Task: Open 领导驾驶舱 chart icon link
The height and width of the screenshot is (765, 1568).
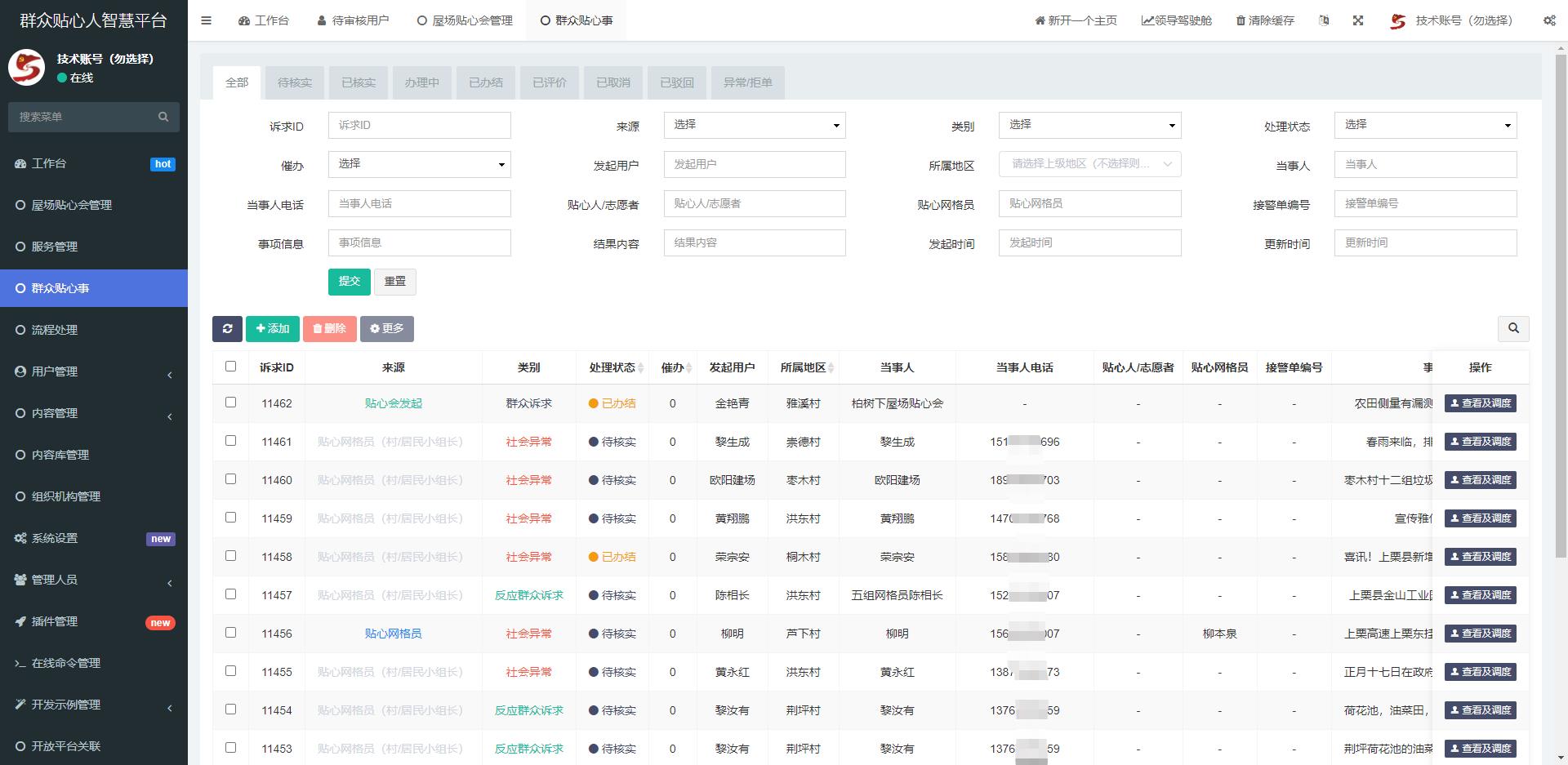Action: coord(1177,20)
